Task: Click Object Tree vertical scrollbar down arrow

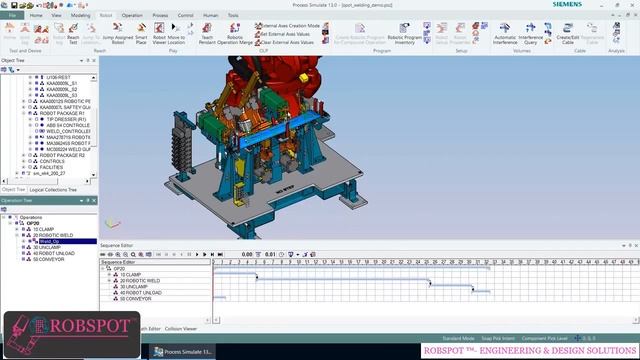Action: [x=94, y=175]
